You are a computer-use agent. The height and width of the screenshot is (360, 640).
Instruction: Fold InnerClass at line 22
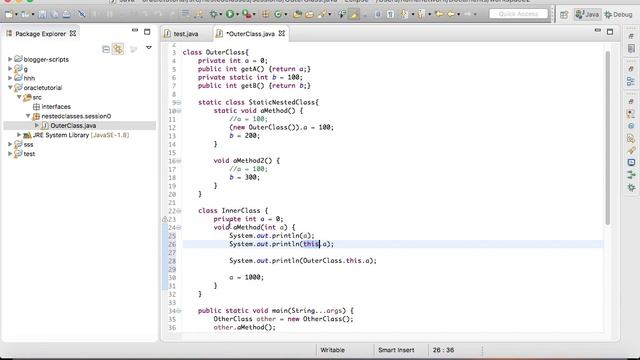click(x=179, y=211)
